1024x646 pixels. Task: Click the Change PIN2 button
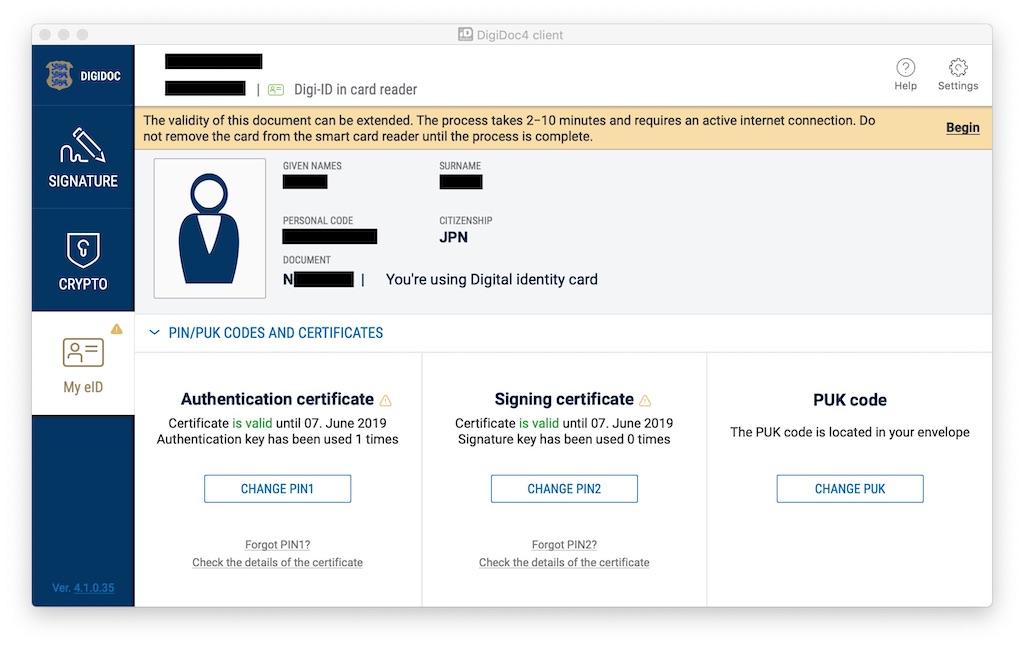(564, 489)
